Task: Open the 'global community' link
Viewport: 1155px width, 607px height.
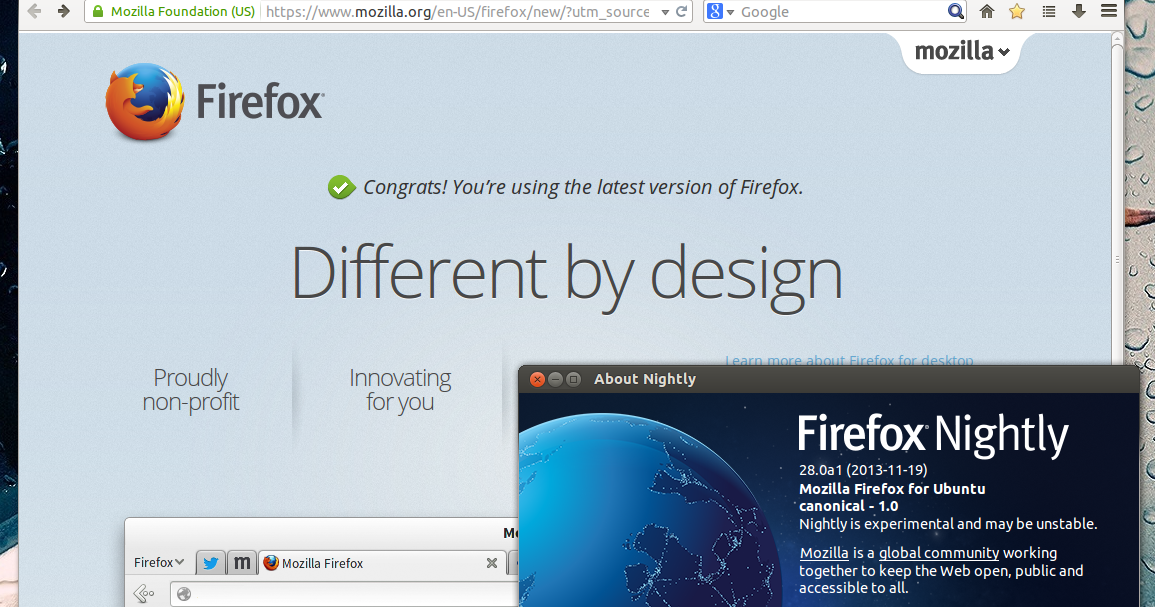Action: point(939,553)
